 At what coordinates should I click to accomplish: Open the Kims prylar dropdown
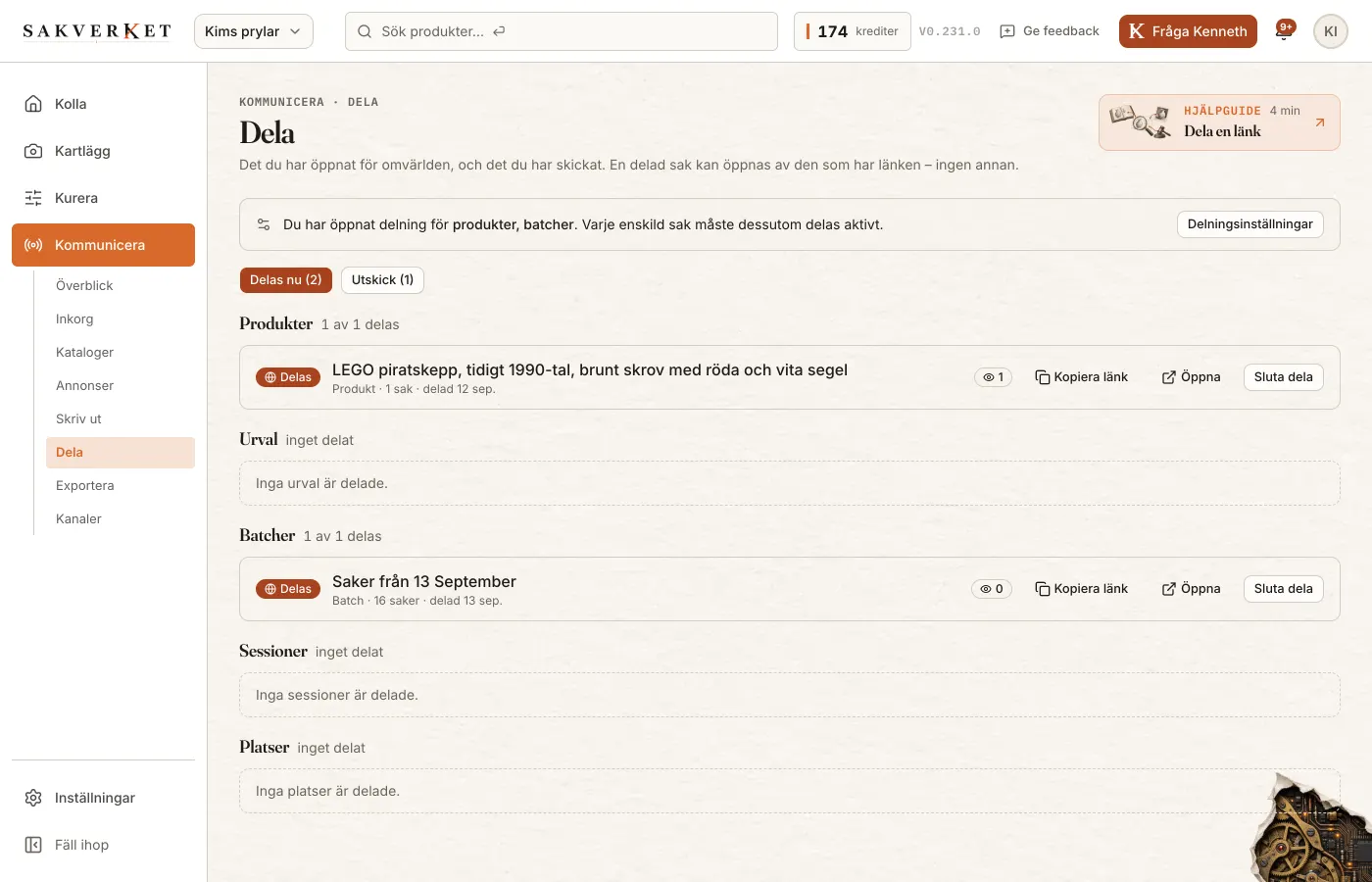coord(254,31)
